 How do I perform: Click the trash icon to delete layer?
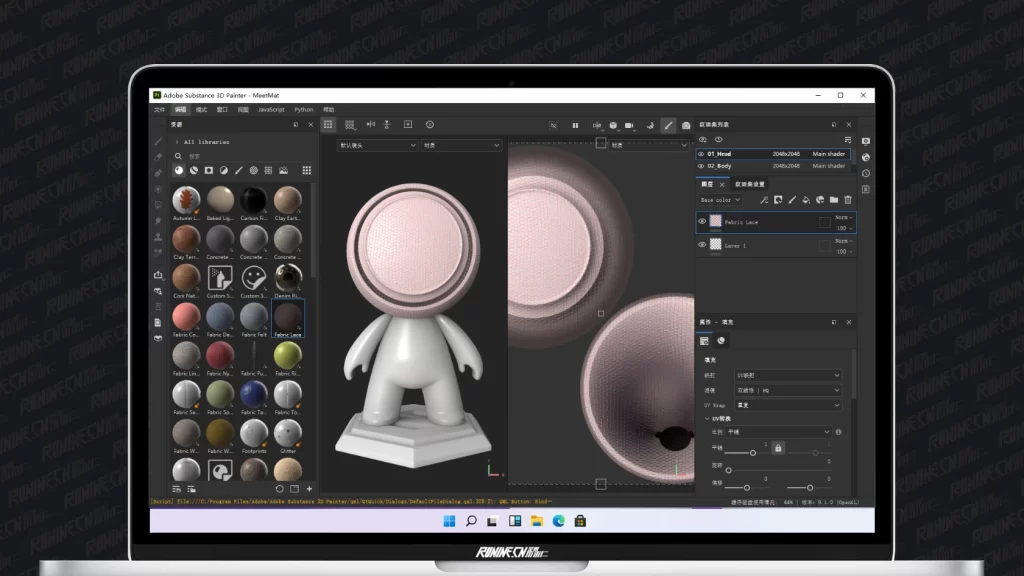point(848,200)
